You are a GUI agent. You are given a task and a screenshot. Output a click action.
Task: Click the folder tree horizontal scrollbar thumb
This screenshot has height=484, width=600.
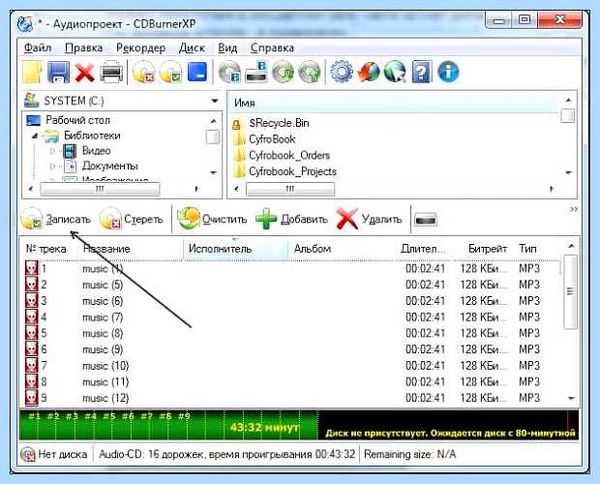click(100, 189)
